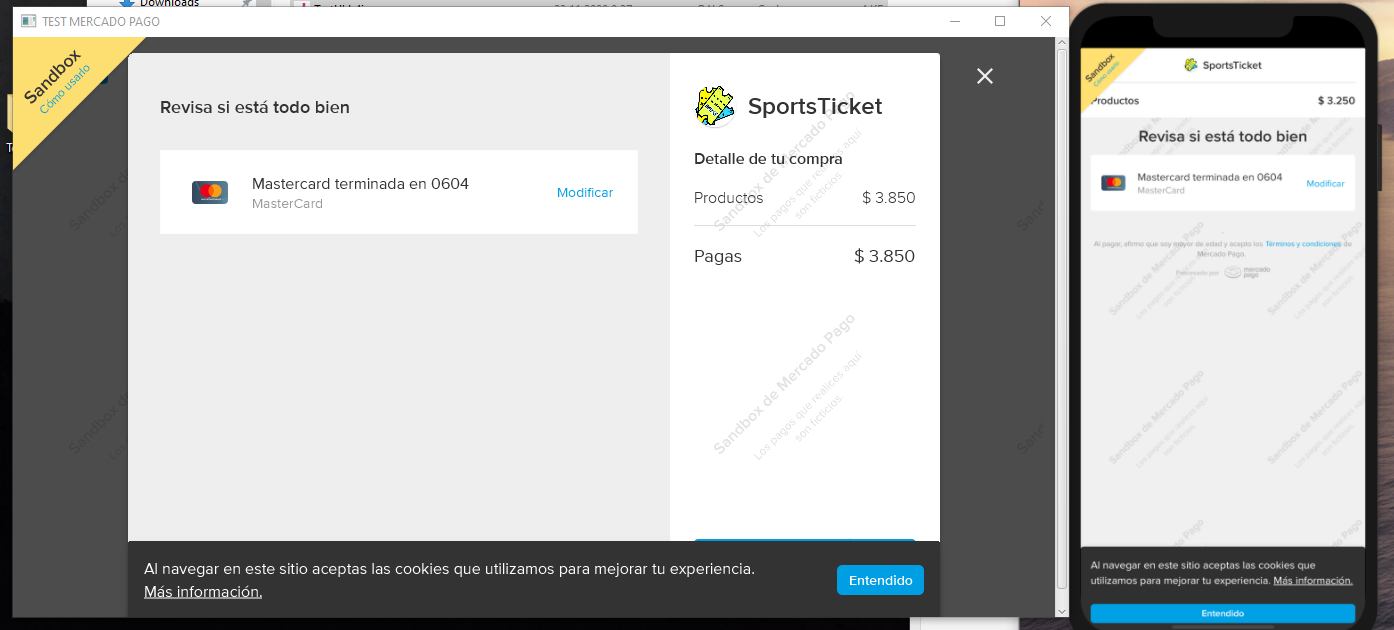Click the SportsTicket logo in the desktop summary panel
This screenshot has height=630, width=1394.
pos(715,107)
